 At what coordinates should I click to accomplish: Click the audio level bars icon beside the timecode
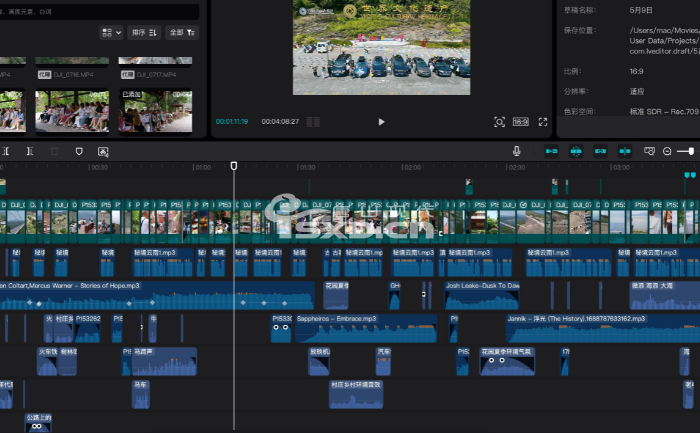point(313,122)
